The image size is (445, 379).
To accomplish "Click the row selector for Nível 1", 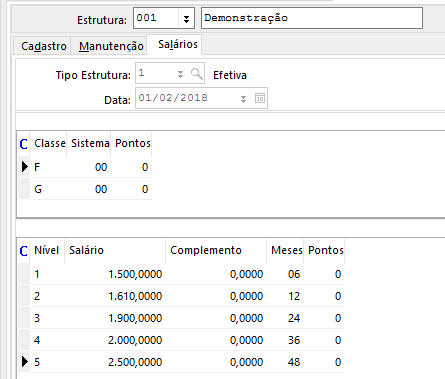I will 24,274.
